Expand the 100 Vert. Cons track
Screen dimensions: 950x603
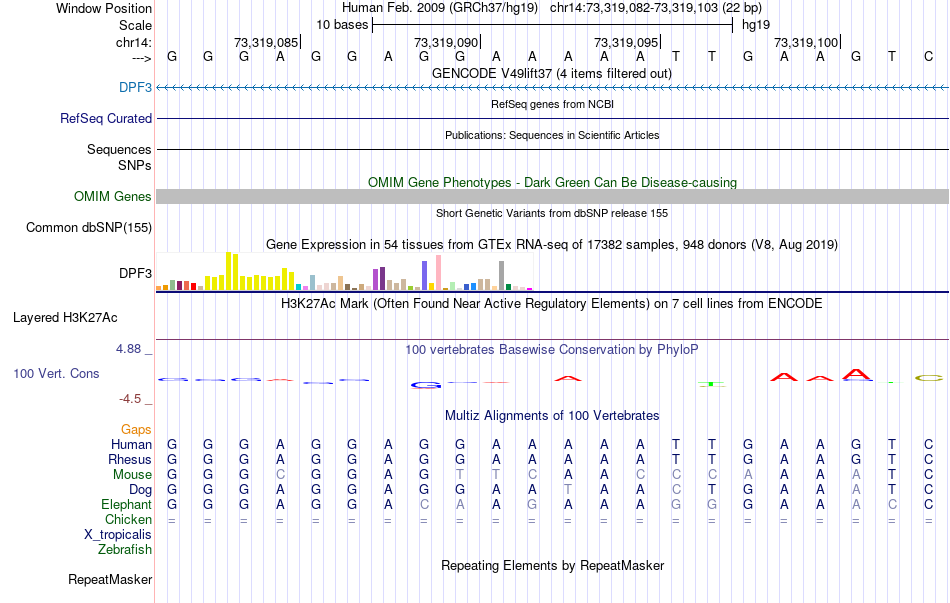[x=56, y=373]
